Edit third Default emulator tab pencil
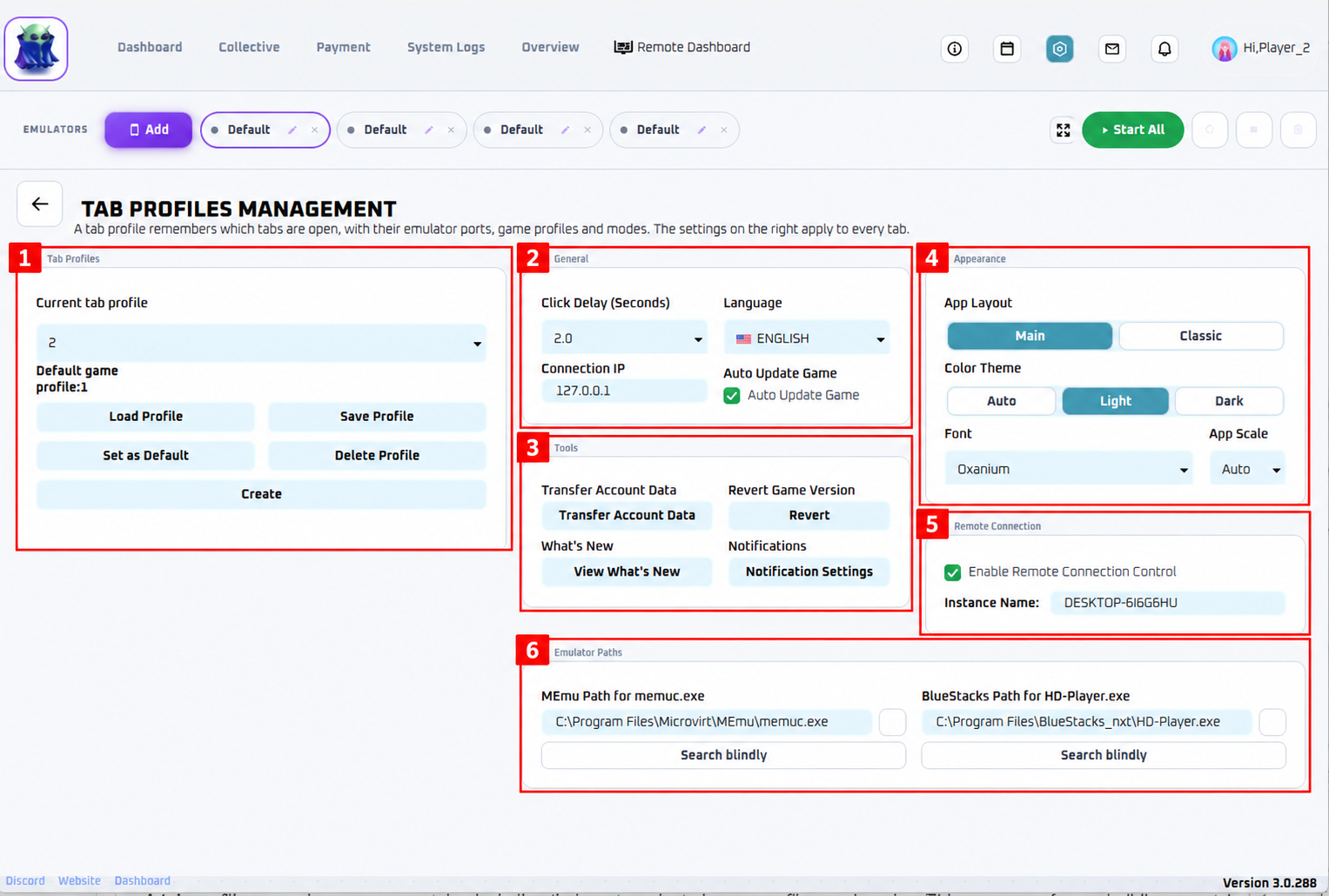 566,130
